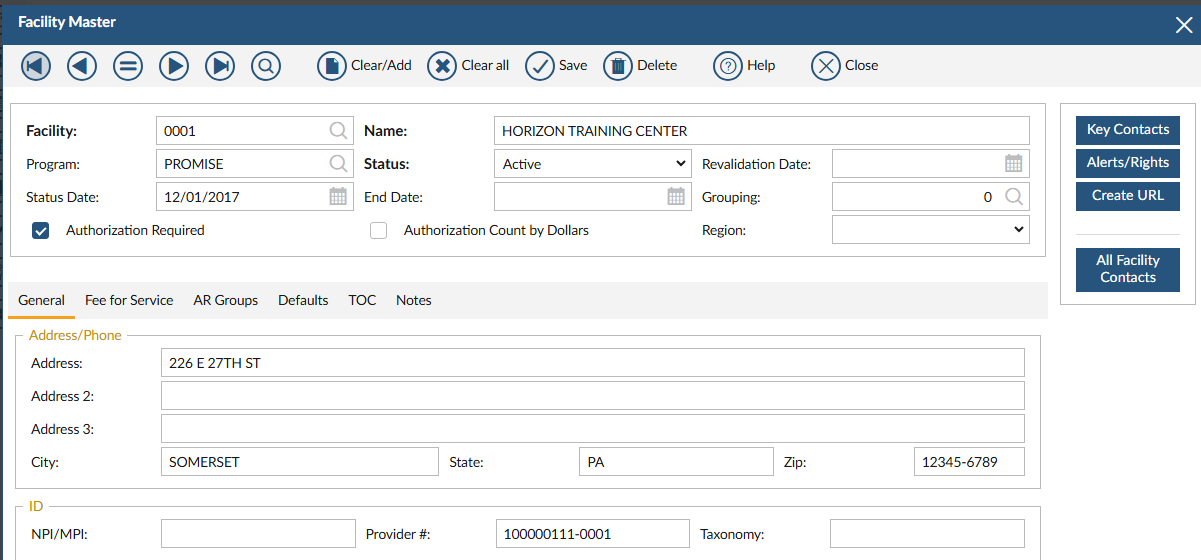Screen dimensions: 1201x560
Task: Go to the next record
Action: 174,66
